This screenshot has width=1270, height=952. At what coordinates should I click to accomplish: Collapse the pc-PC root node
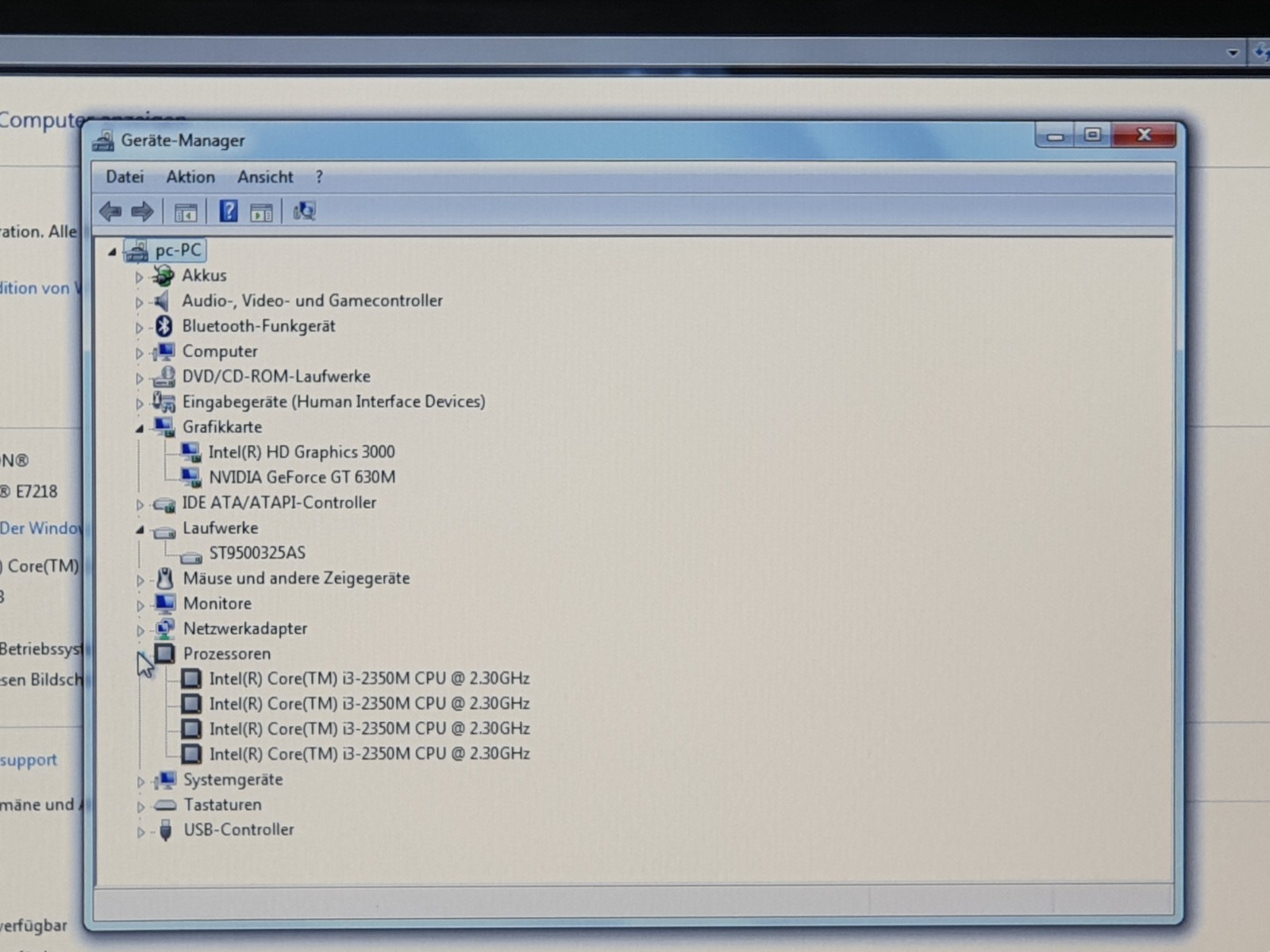coord(112,252)
